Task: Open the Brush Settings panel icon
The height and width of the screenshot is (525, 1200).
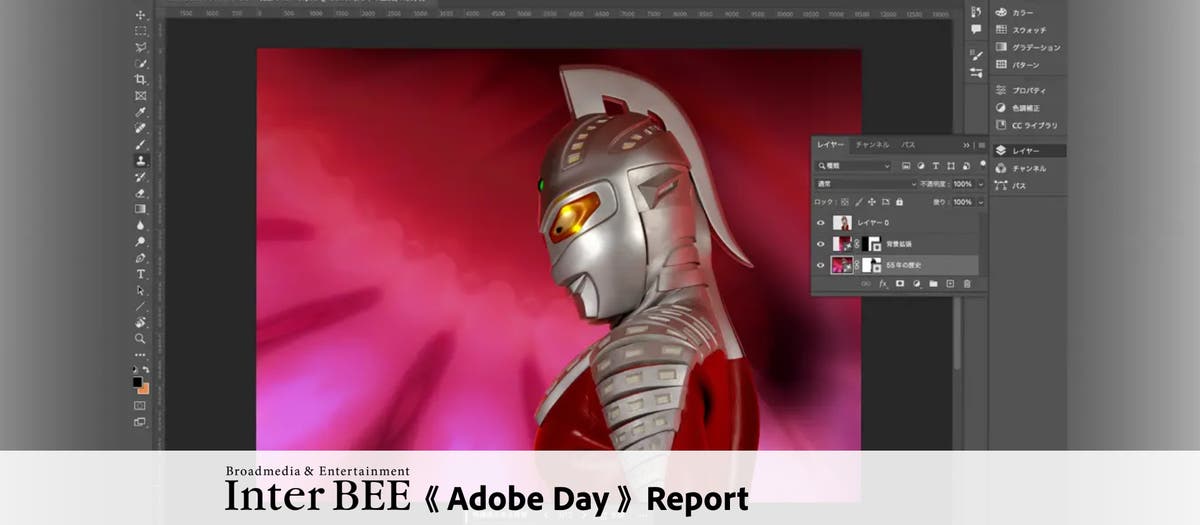Action: coord(975,54)
